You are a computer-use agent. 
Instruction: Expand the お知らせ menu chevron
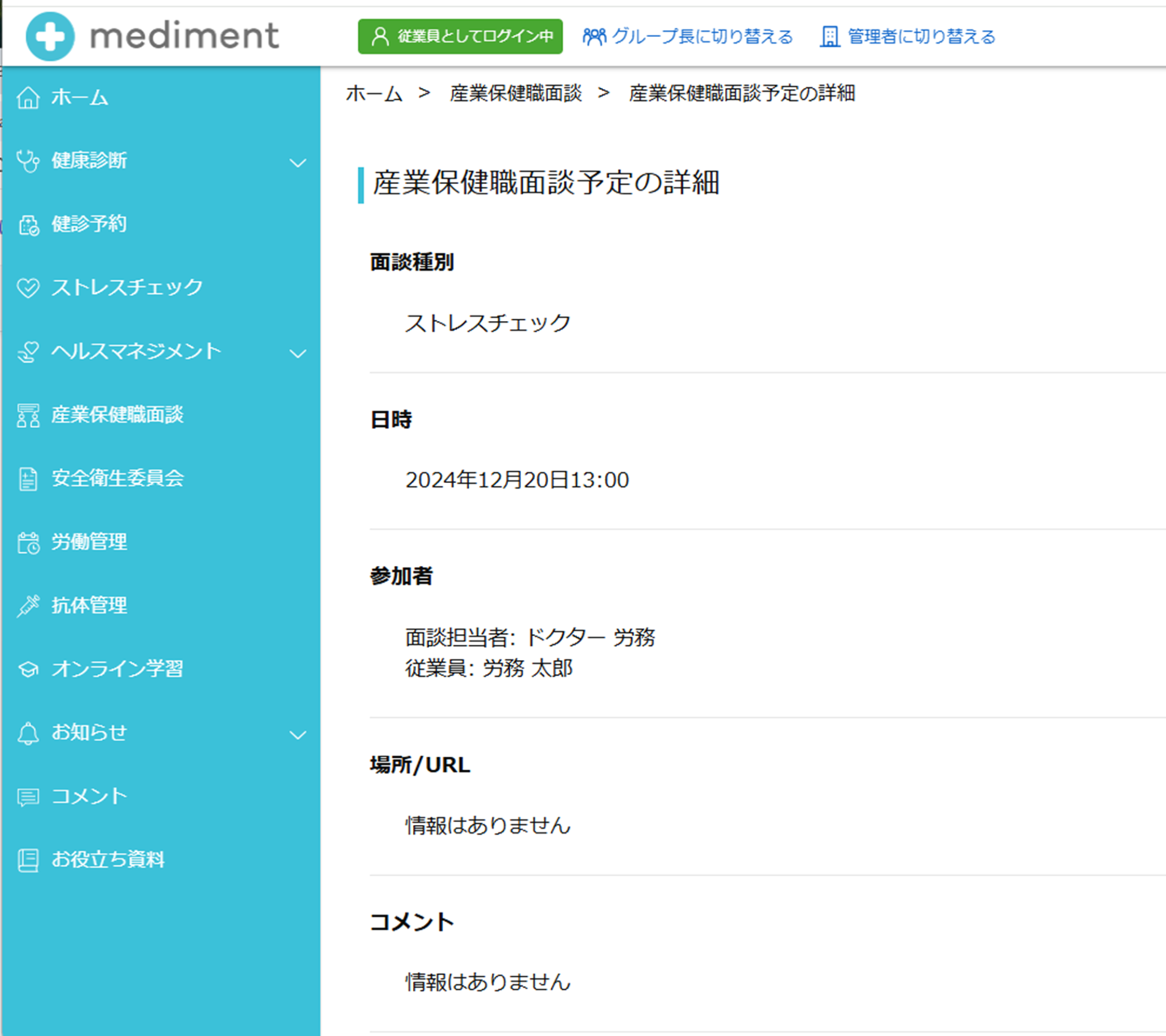point(298,735)
